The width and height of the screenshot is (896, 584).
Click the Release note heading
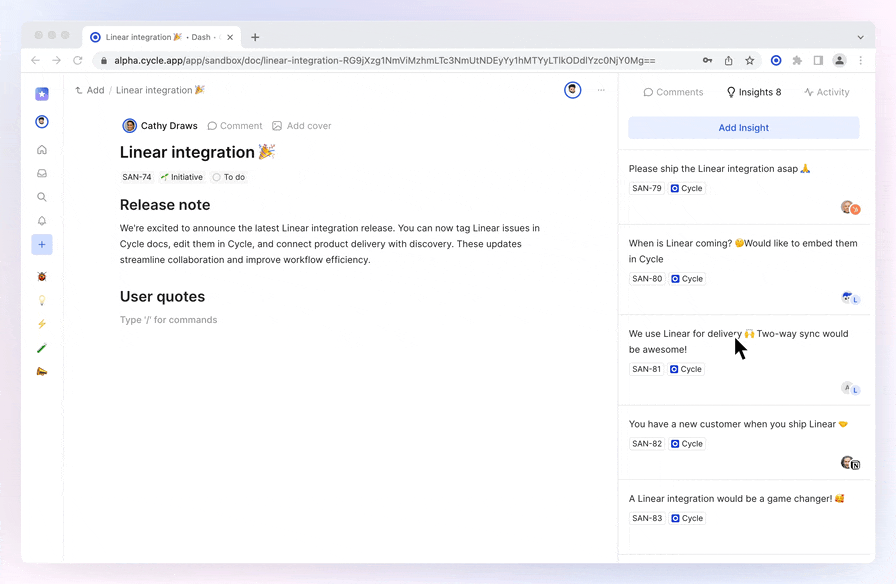coord(165,205)
